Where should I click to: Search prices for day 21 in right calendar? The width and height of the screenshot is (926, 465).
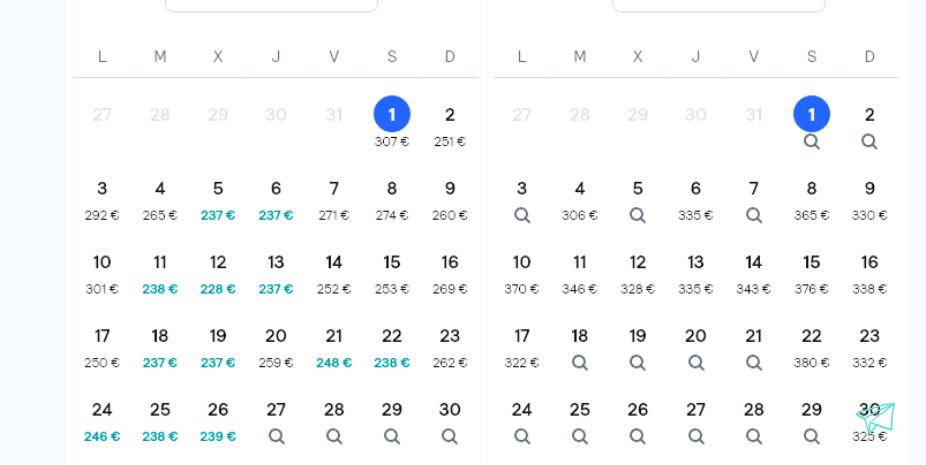point(754,362)
